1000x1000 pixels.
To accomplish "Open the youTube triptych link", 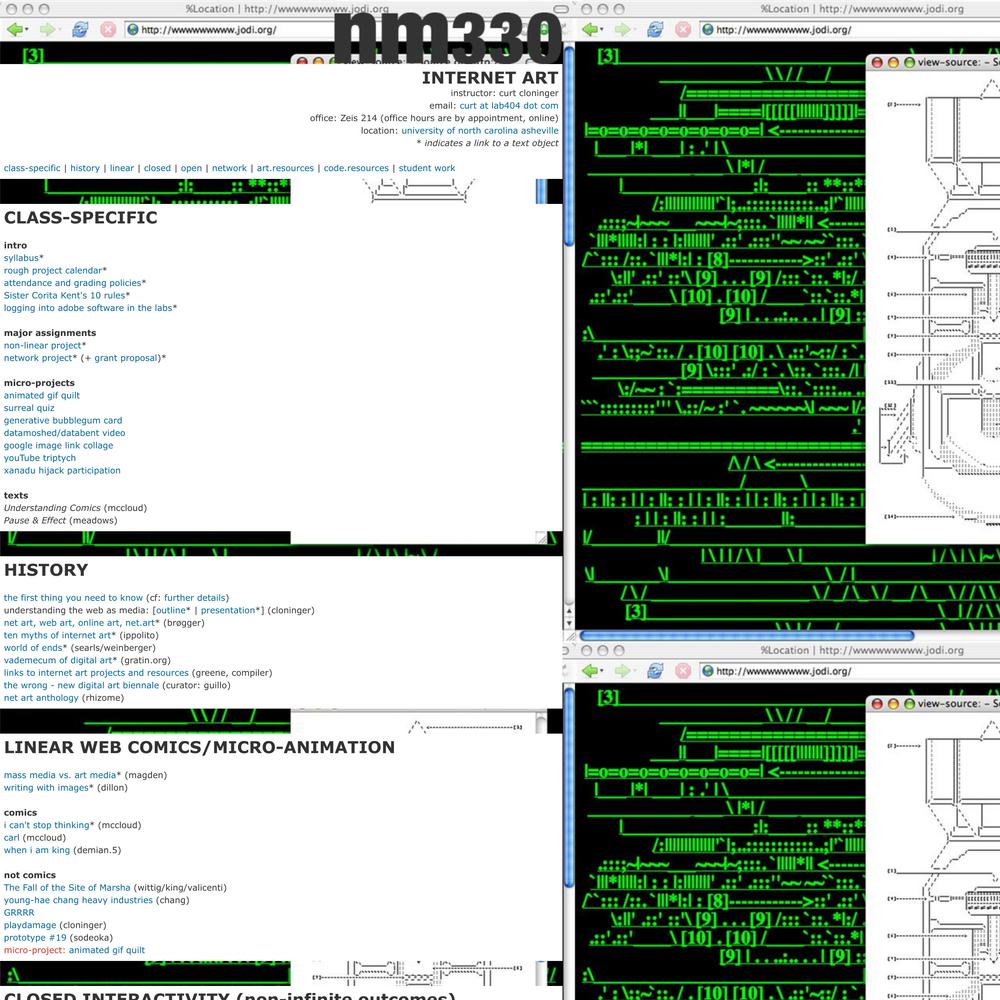I will click(x=40, y=458).
